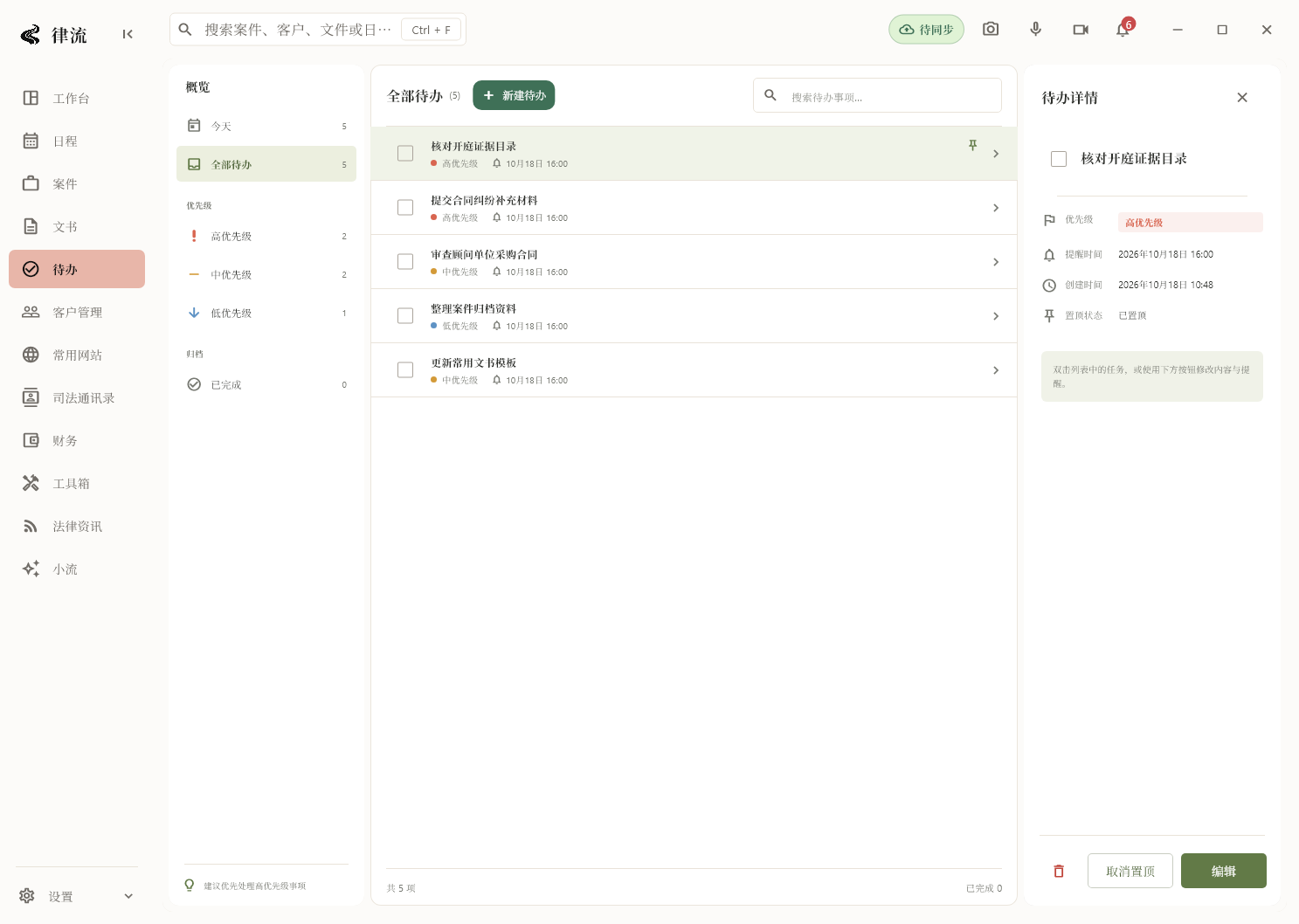The height and width of the screenshot is (924, 1299).
Task: Focus the 搜索待办事项 search field
Action: 877,96
